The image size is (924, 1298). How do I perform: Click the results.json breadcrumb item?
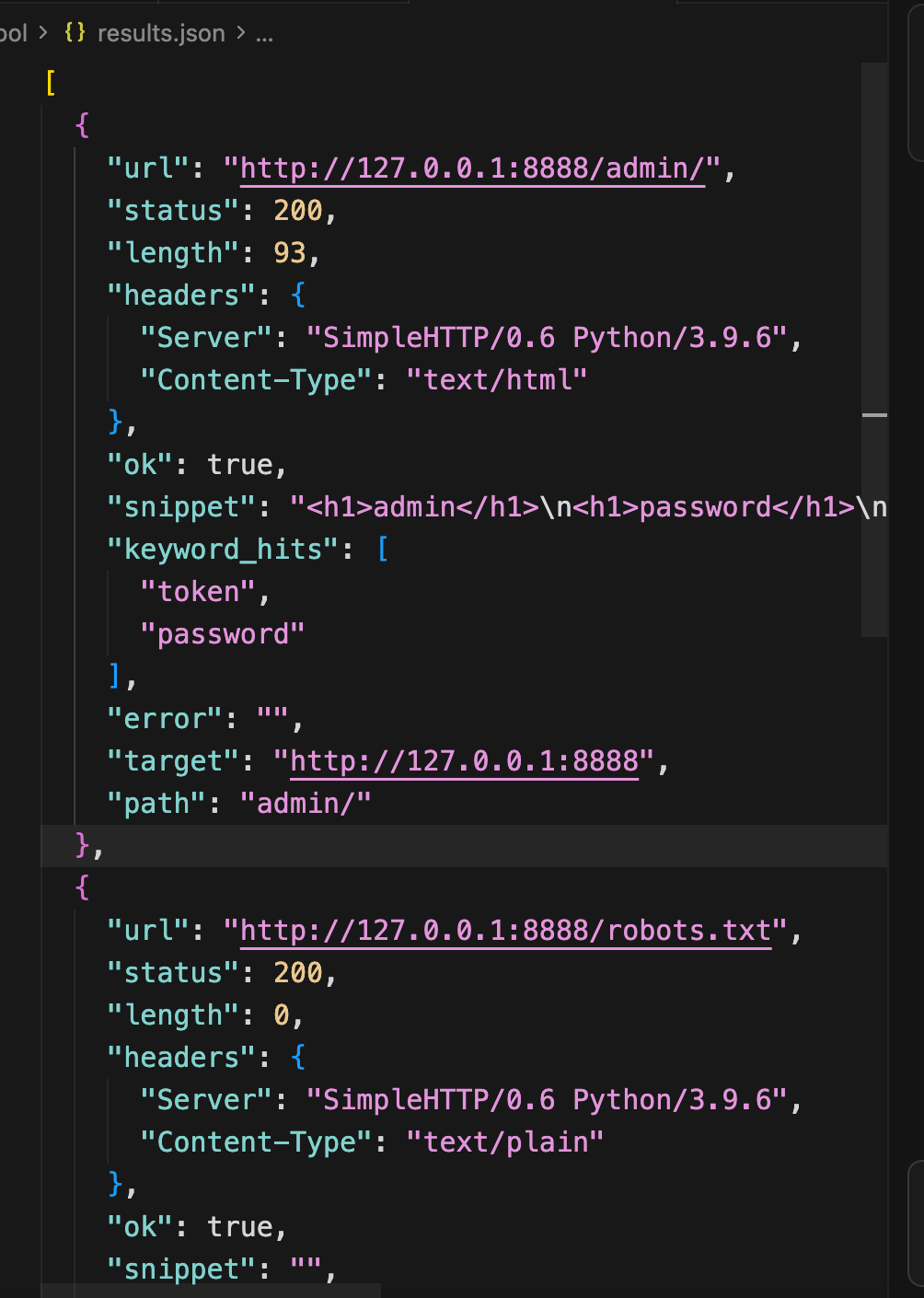point(161,33)
